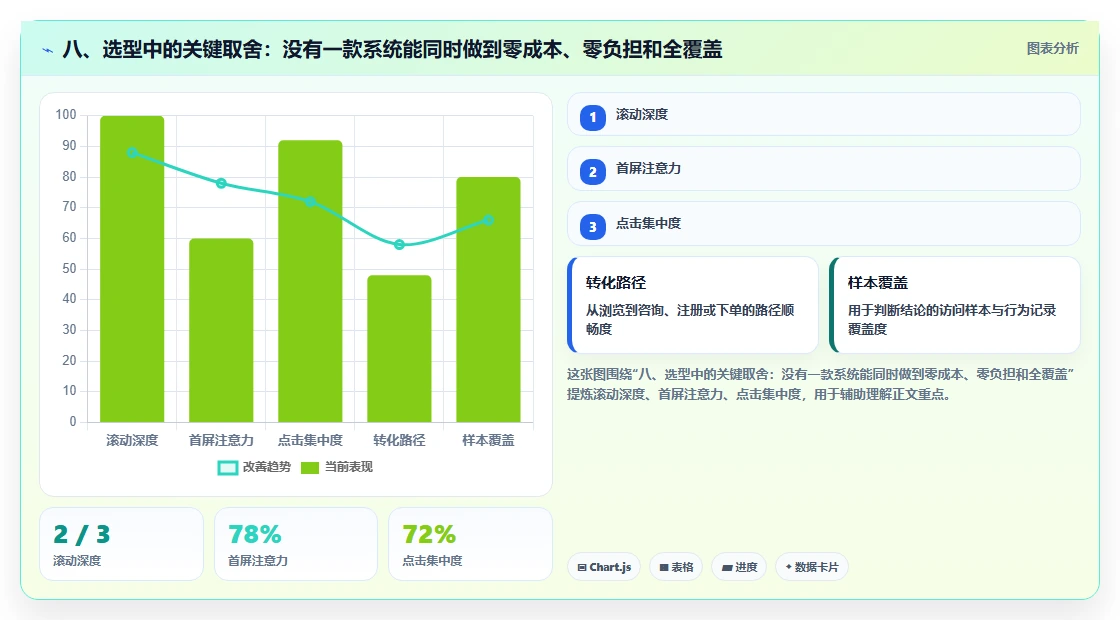
Task: Click the 点击集中度 green bar
Action: click(310, 281)
